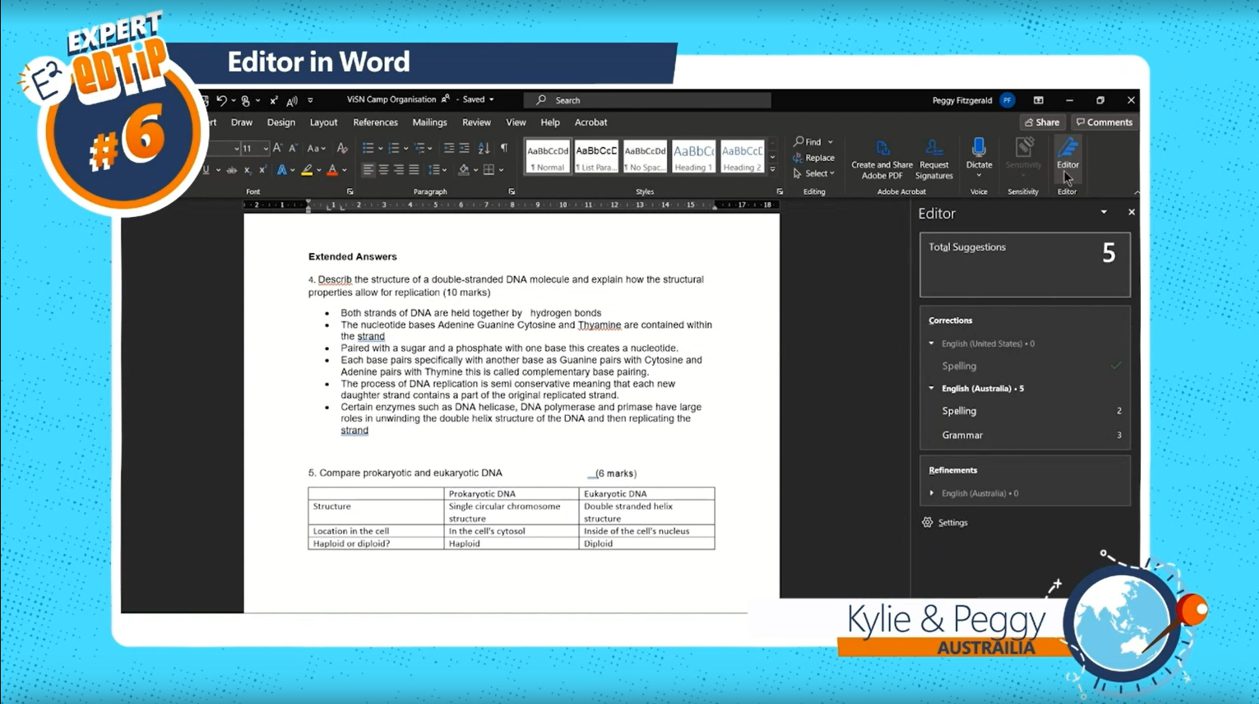
Task: Click the Text Effects icon
Action: point(283,170)
